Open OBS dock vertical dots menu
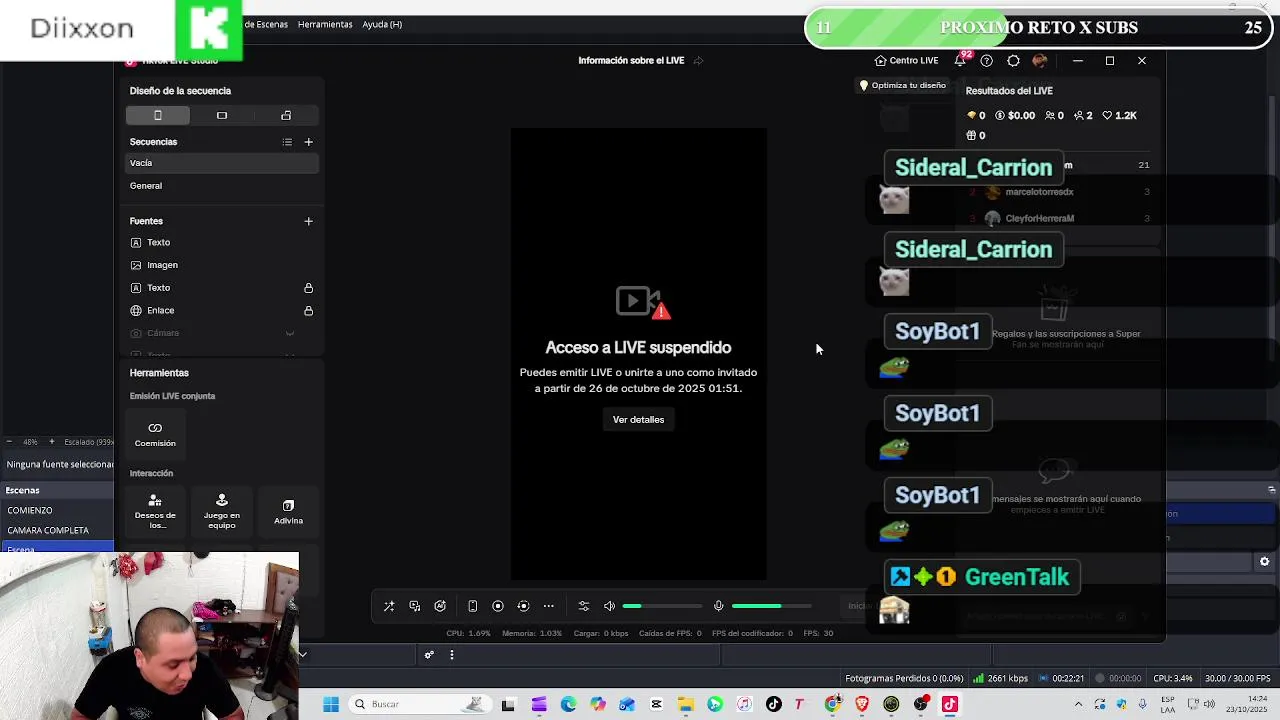 [451, 655]
